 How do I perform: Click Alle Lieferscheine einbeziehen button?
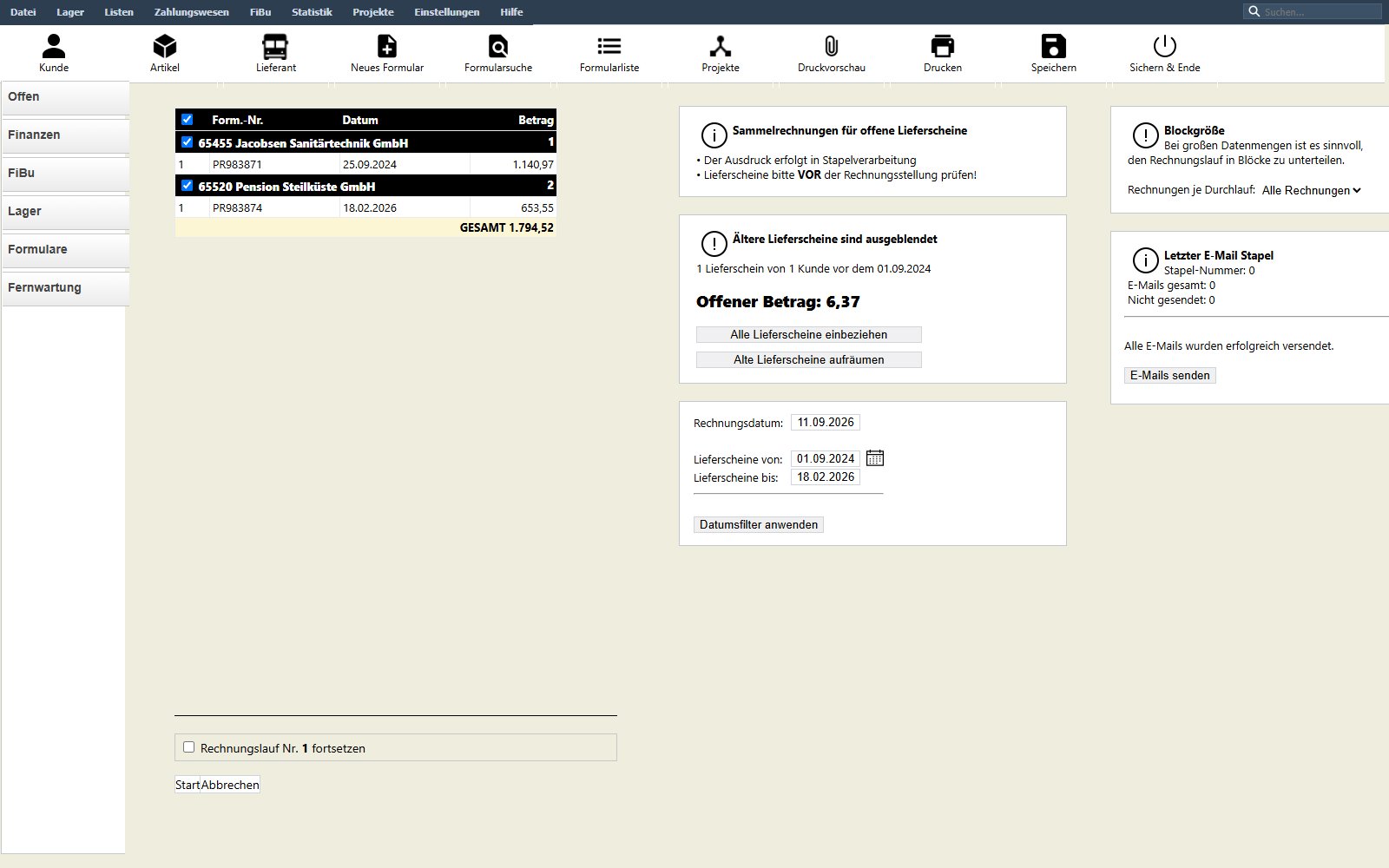click(809, 334)
